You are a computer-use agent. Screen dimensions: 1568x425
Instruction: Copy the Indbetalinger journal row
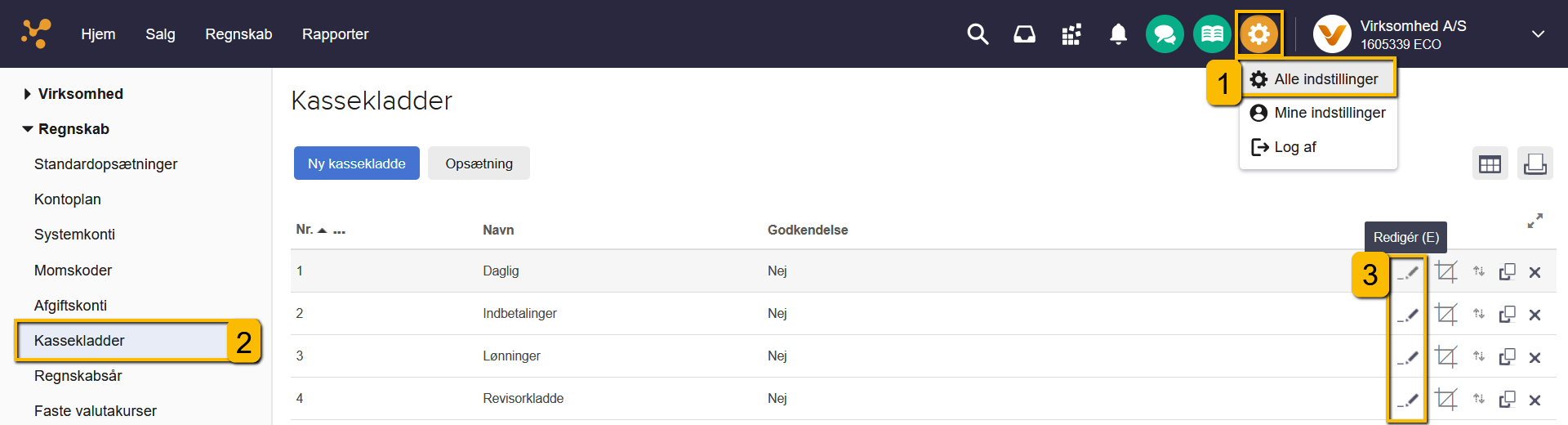[x=1507, y=315]
